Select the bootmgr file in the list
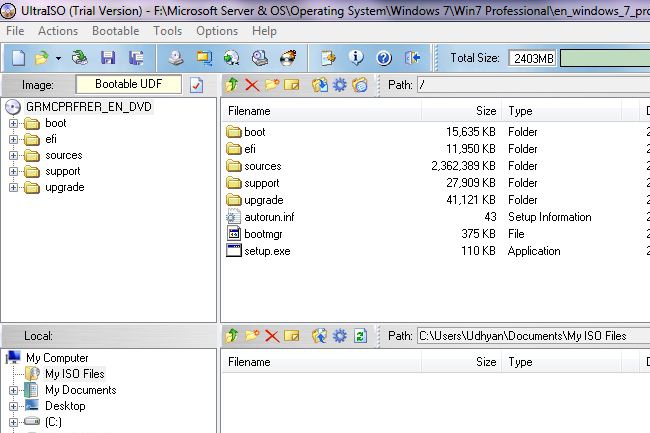The image size is (650, 433). pyautogui.click(x=263, y=234)
